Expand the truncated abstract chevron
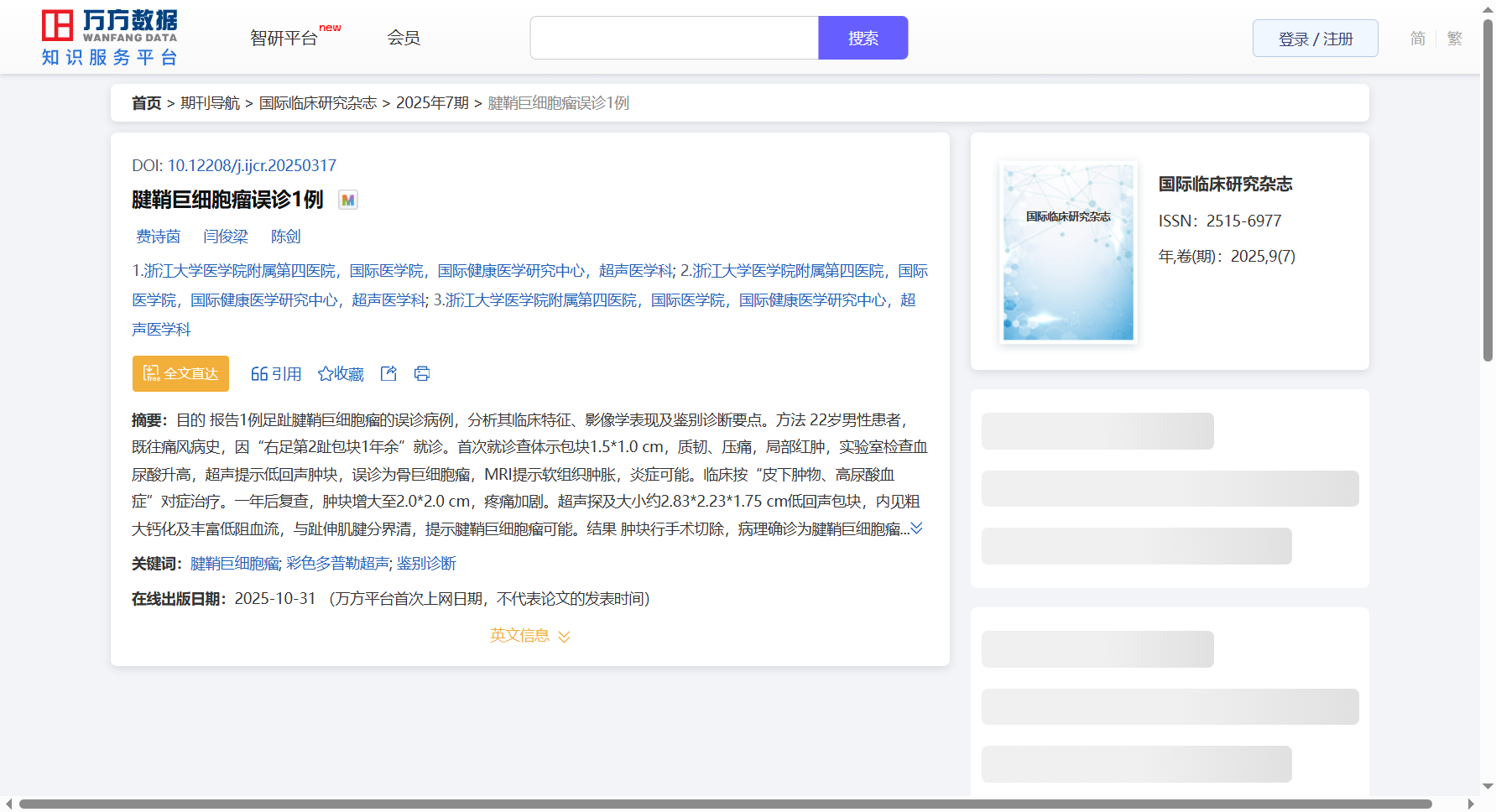 coord(917,528)
